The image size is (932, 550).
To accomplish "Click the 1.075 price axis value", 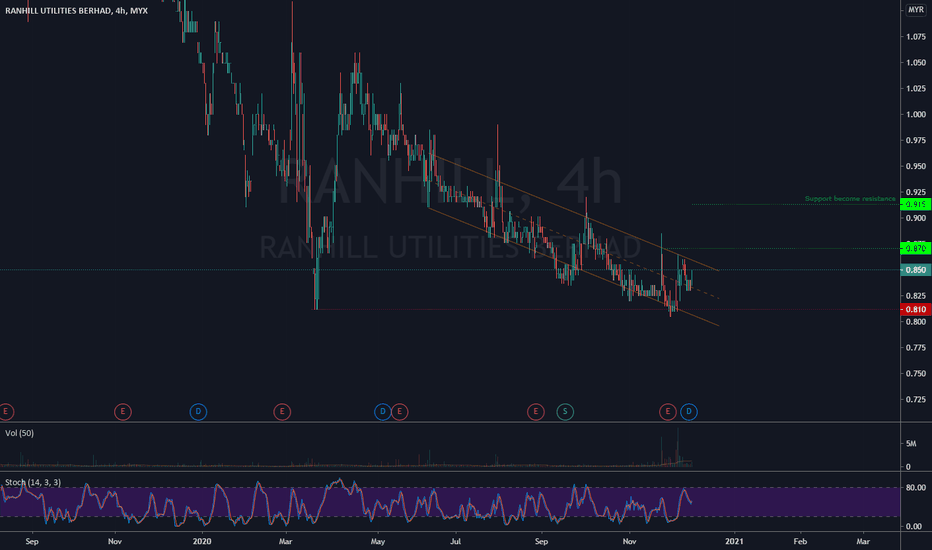I will pyautogui.click(x=916, y=37).
